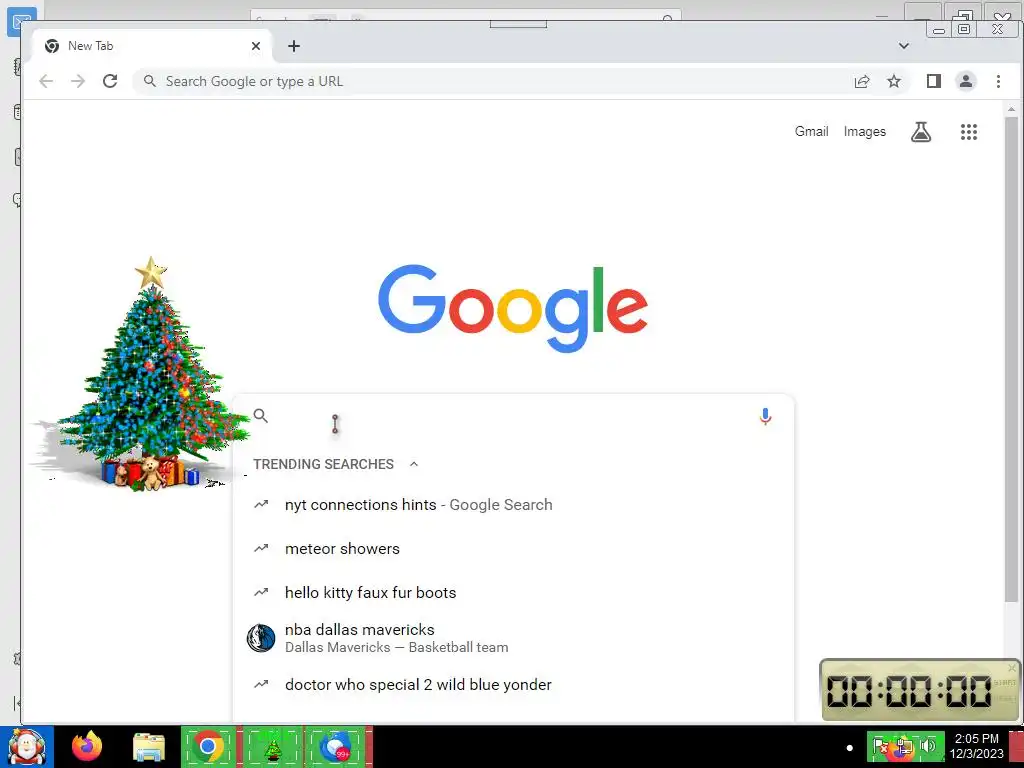Click inside the Google search field
This screenshot has height=768, width=1024.
point(513,416)
